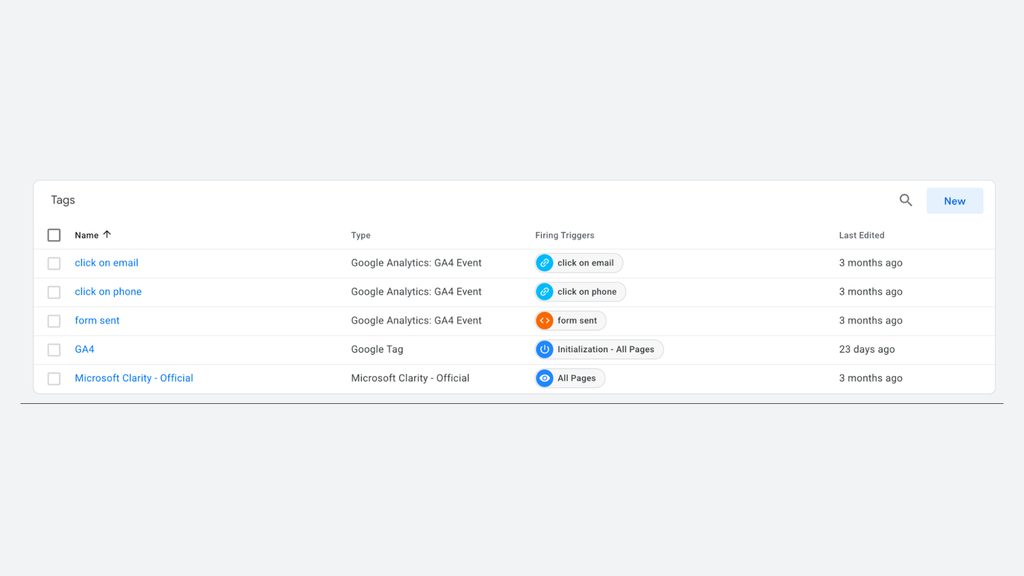Image resolution: width=1024 pixels, height=576 pixels.
Task: Click the Last Edited column header
Action: [x=861, y=235]
